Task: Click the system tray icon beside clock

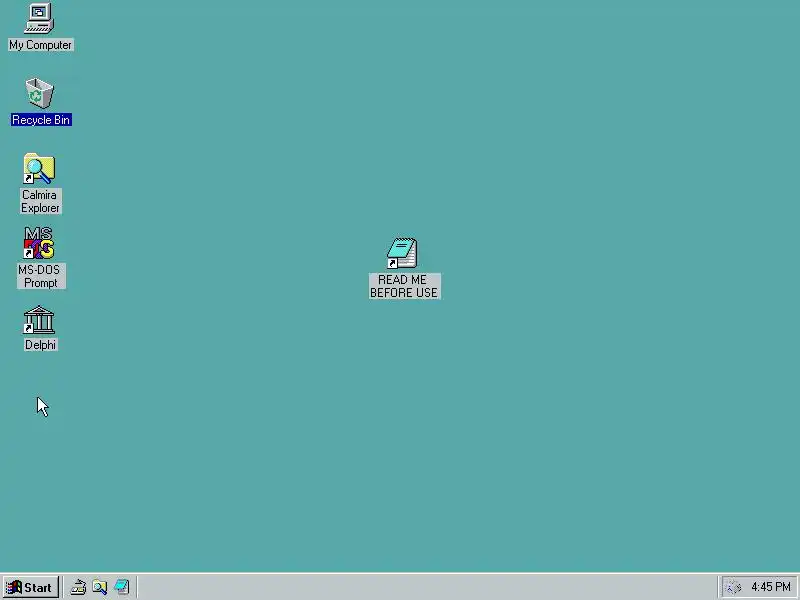Action: pos(734,588)
